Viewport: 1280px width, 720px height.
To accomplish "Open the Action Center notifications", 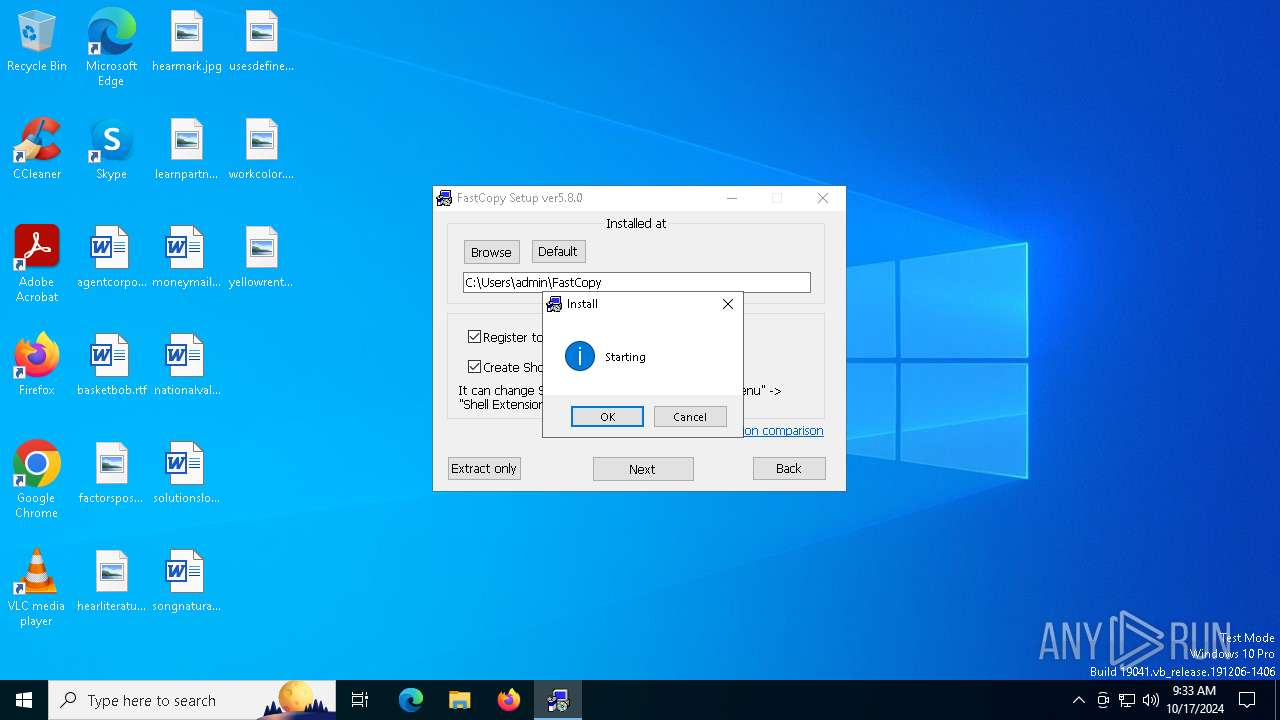I will [1247, 700].
